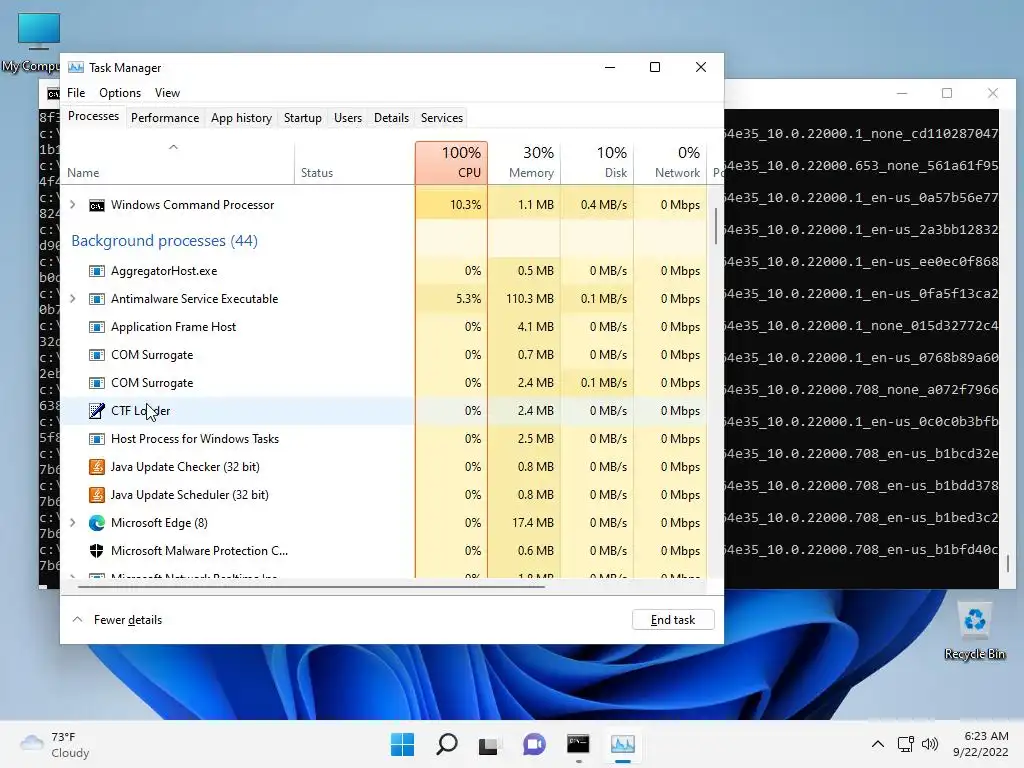The height and width of the screenshot is (768, 1024).
Task: Click Host Process for Windows Tasks icon
Action: pos(97,439)
